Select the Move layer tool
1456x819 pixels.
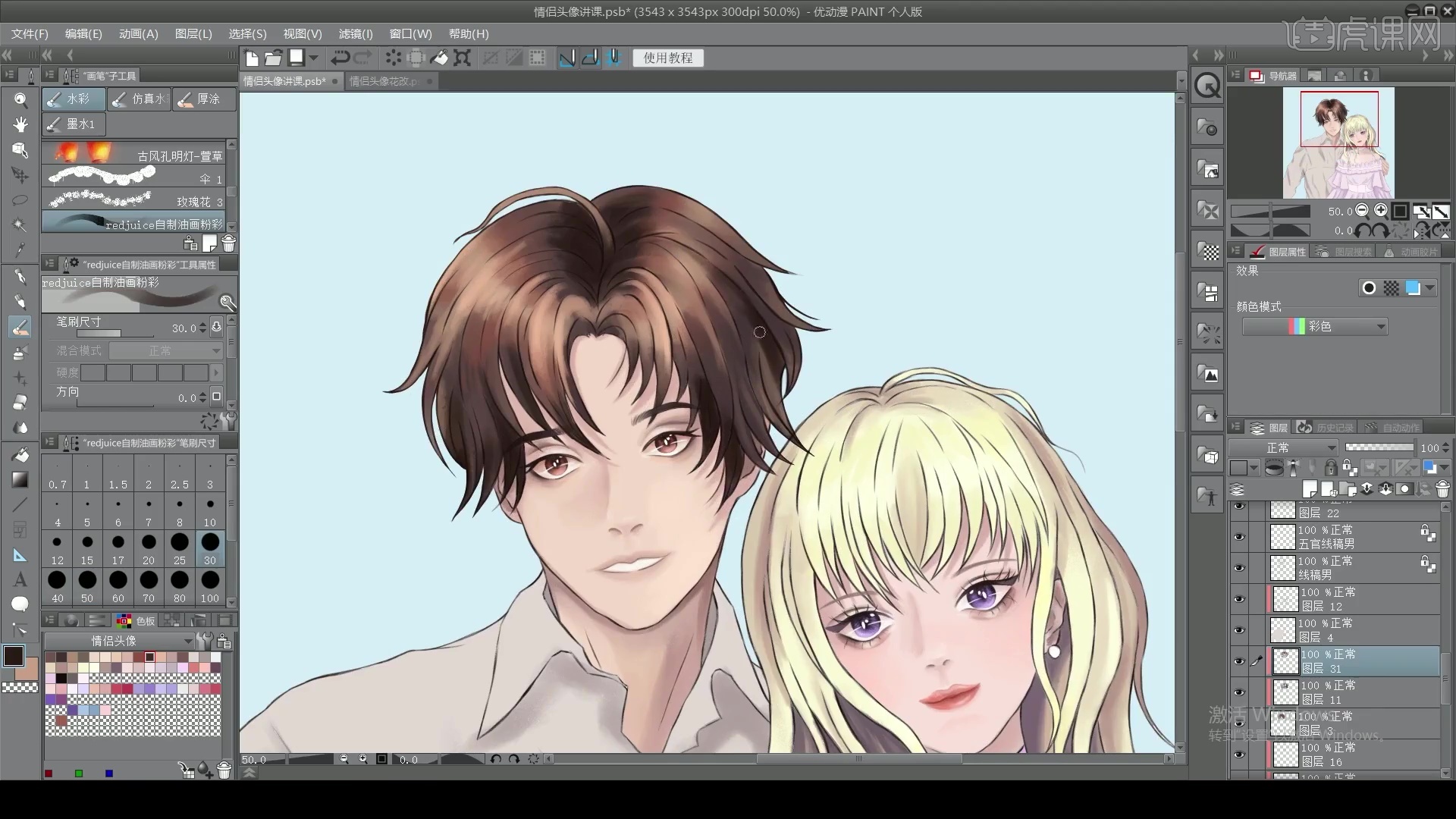20,175
